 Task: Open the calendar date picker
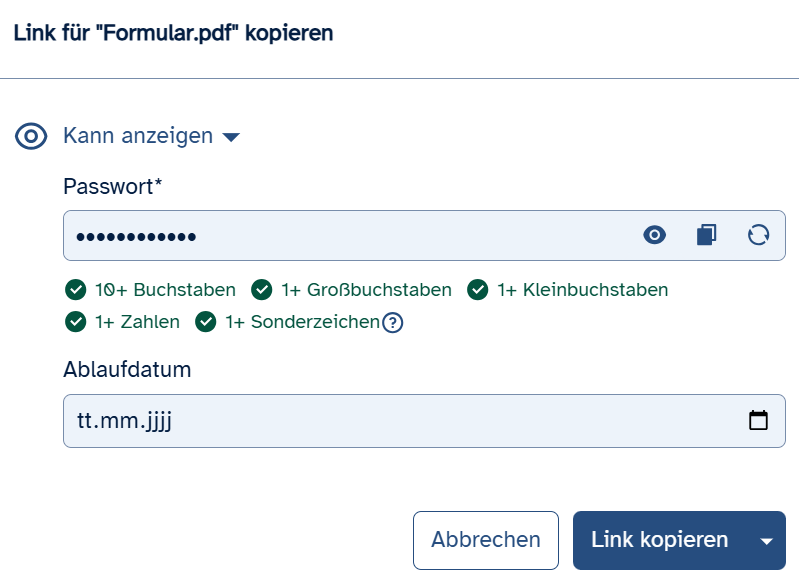pyautogui.click(x=759, y=420)
